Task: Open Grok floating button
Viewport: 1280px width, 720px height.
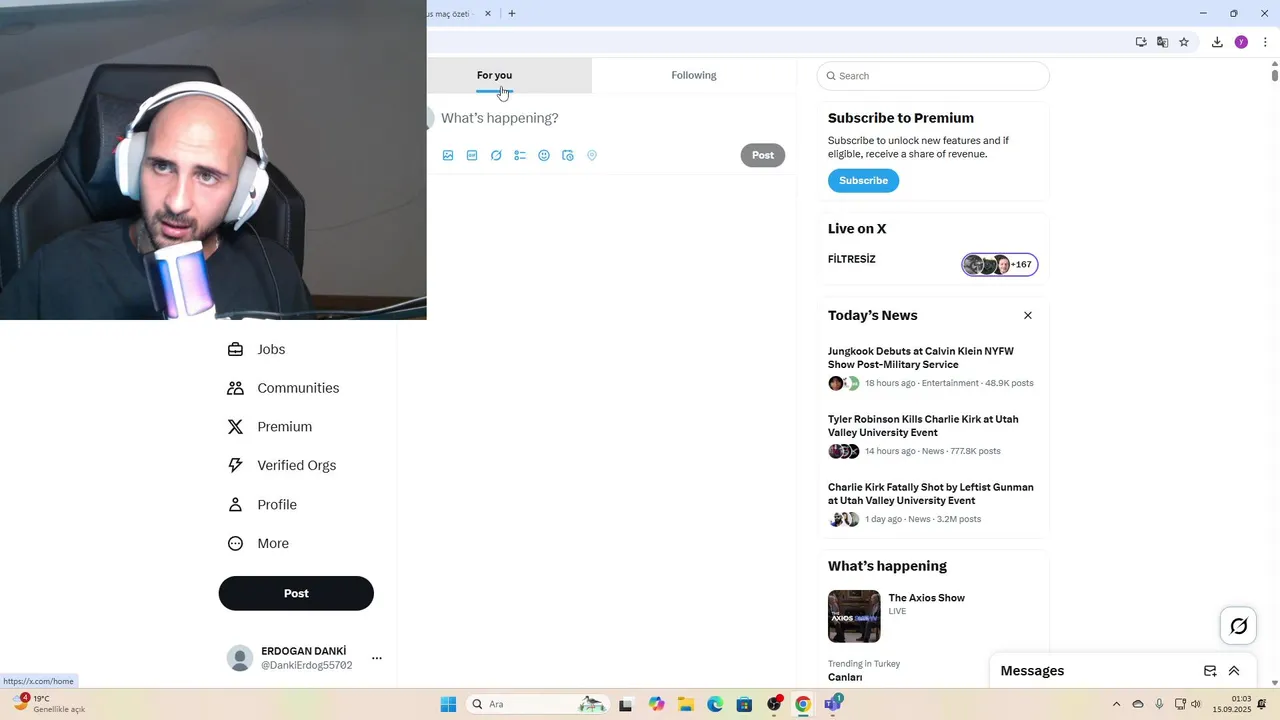Action: pos(1239,626)
